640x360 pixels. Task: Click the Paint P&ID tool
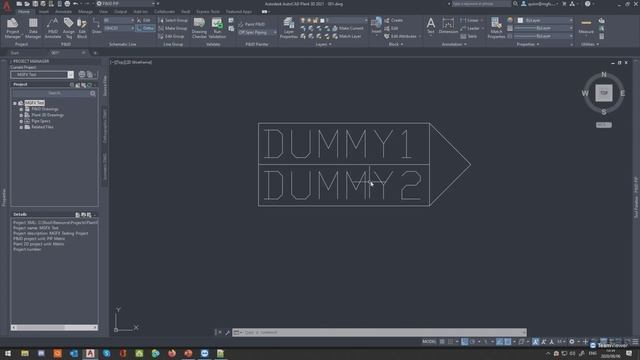tap(252, 24)
